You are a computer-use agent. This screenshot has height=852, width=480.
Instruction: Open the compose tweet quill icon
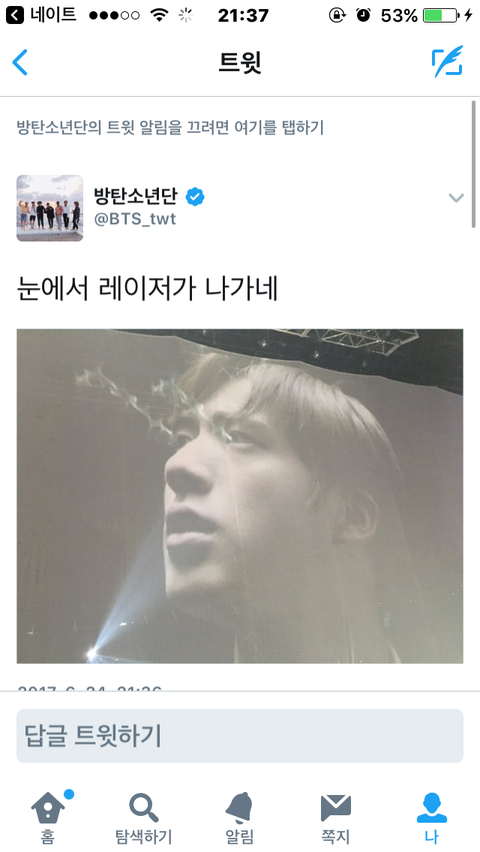pos(447,61)
